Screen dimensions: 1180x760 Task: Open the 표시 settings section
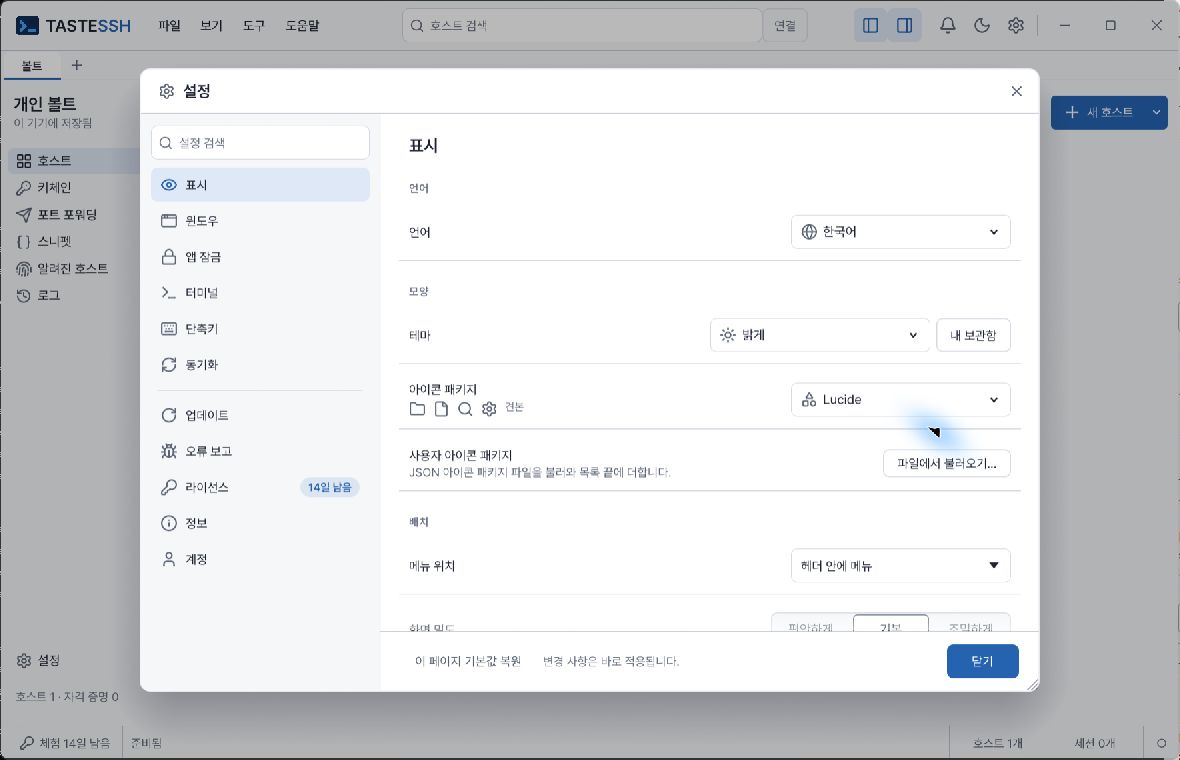[x=260, y=185]
